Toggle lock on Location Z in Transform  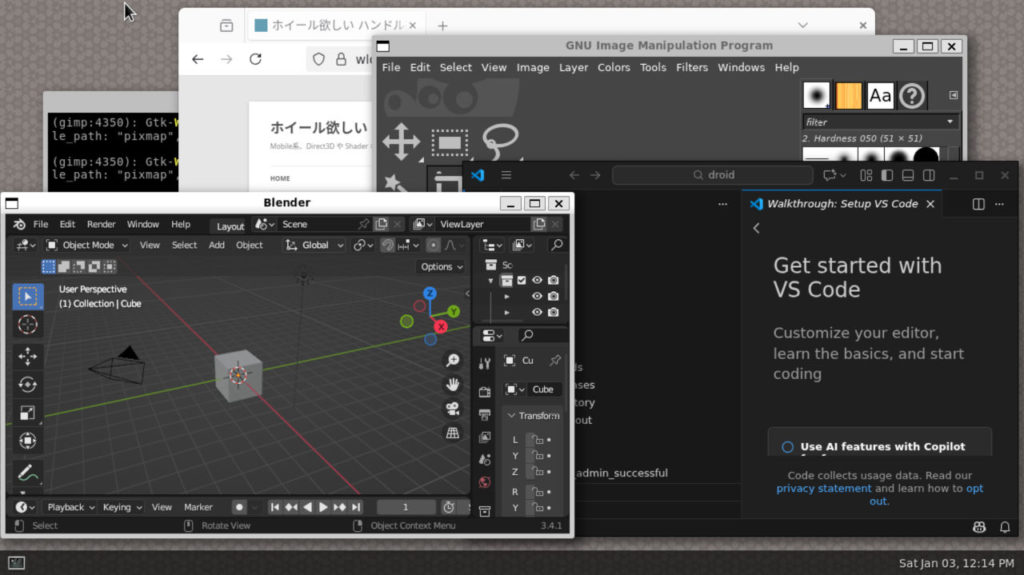pyautogui.click(x=538, y=471)
